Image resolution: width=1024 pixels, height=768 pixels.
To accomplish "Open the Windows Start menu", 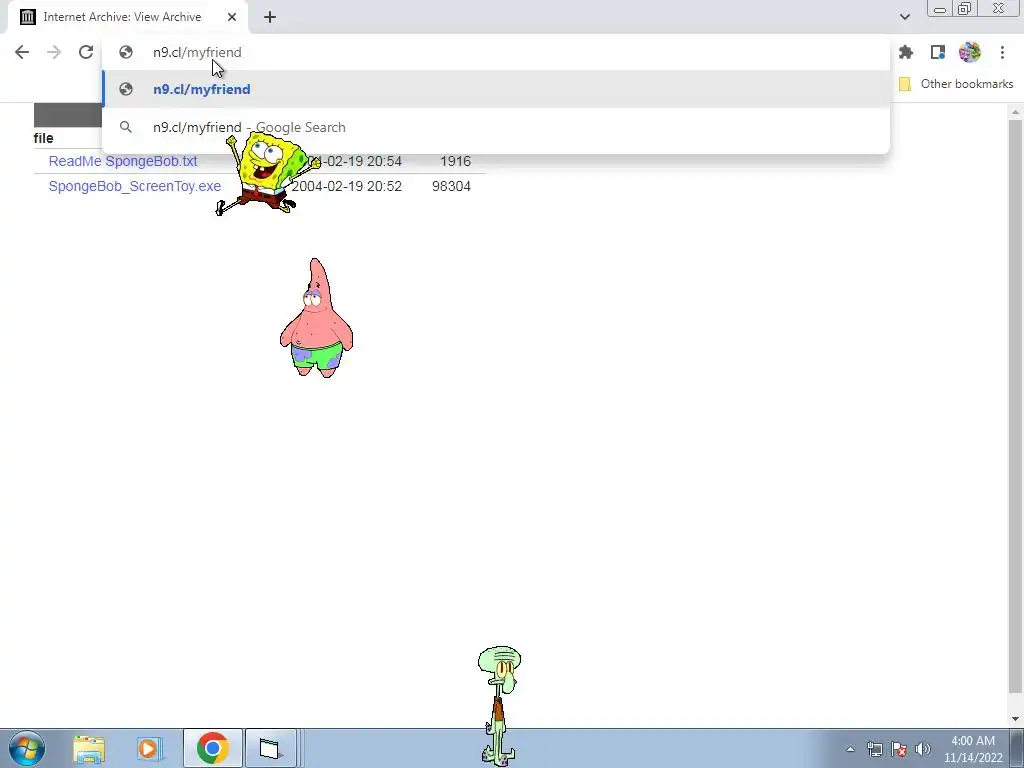I will 27,748.
